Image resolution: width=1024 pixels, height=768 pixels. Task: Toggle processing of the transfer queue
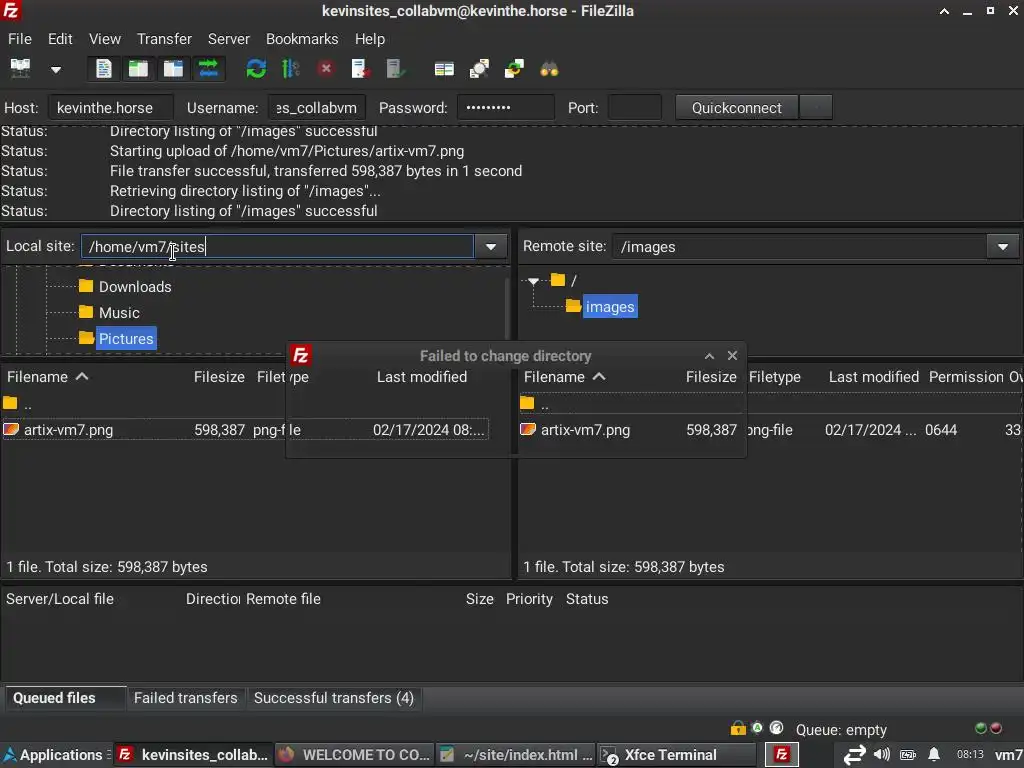291,69
